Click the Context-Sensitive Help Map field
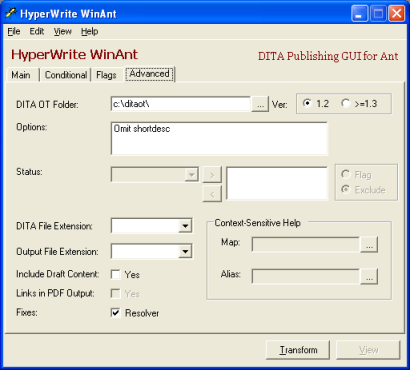 point(306,244)
